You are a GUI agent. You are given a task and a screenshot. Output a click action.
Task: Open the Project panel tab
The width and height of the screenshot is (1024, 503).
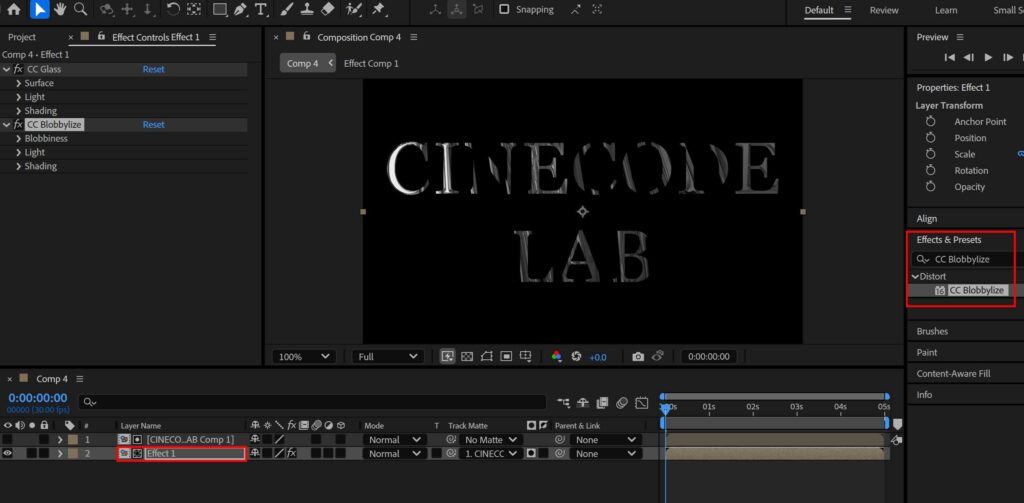[22, 37]
